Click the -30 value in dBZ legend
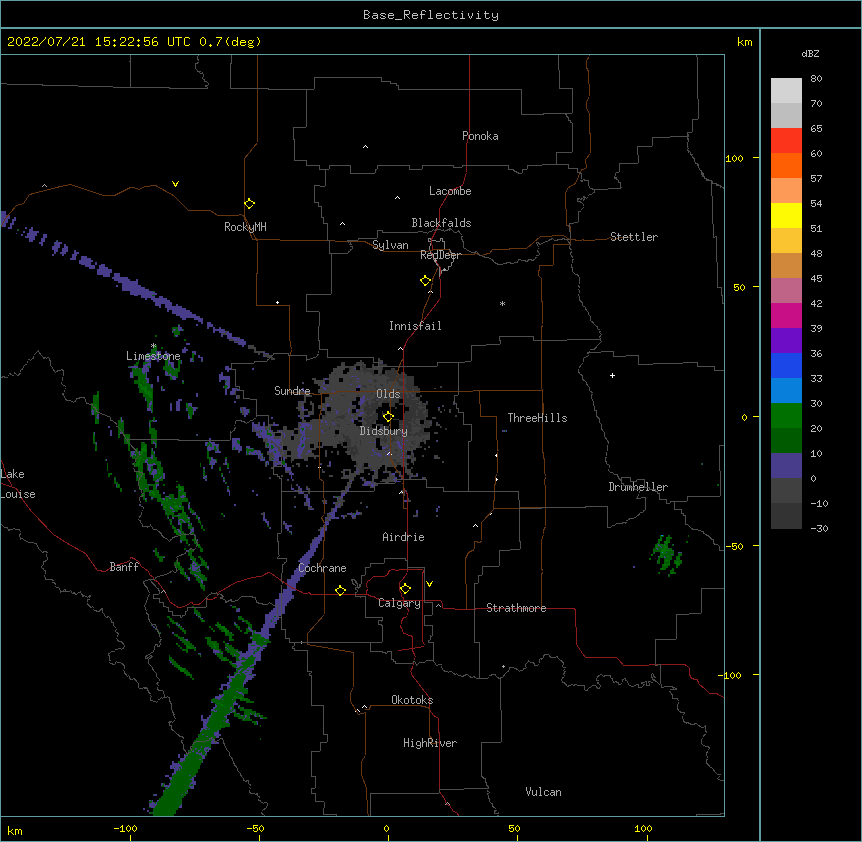The height and width of the screenshot is (842, 862). [x=819, y=528]
